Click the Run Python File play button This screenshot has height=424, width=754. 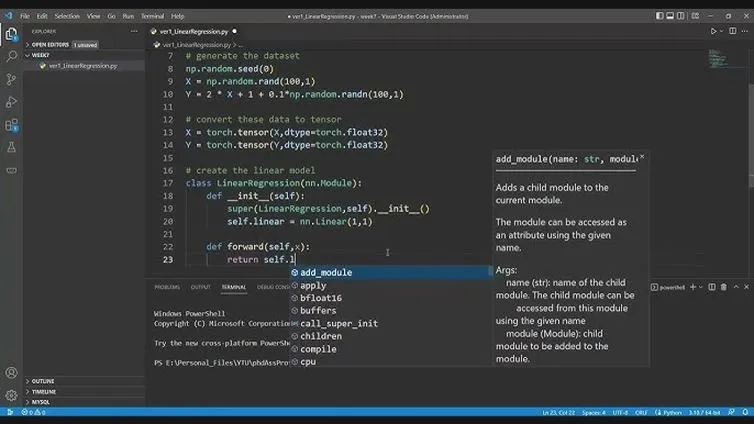[x=714, y=31]
